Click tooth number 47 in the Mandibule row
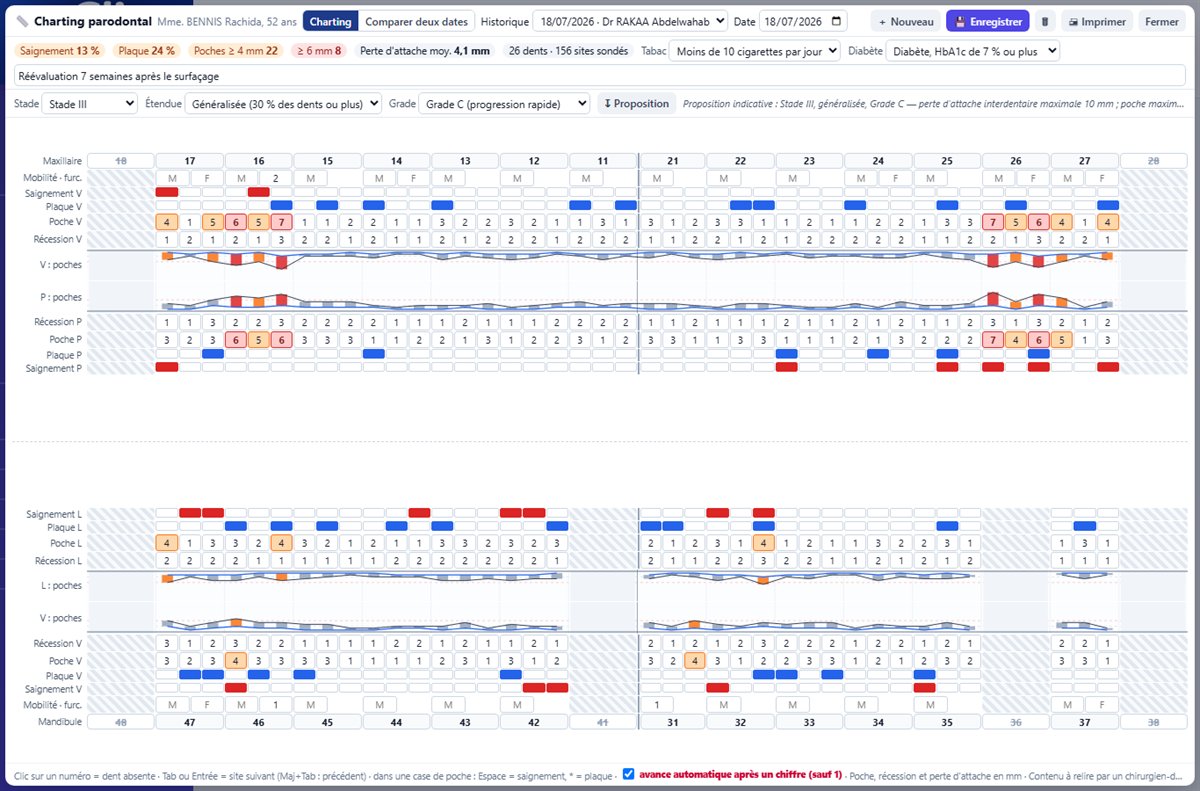 click(x=190, y=721)
